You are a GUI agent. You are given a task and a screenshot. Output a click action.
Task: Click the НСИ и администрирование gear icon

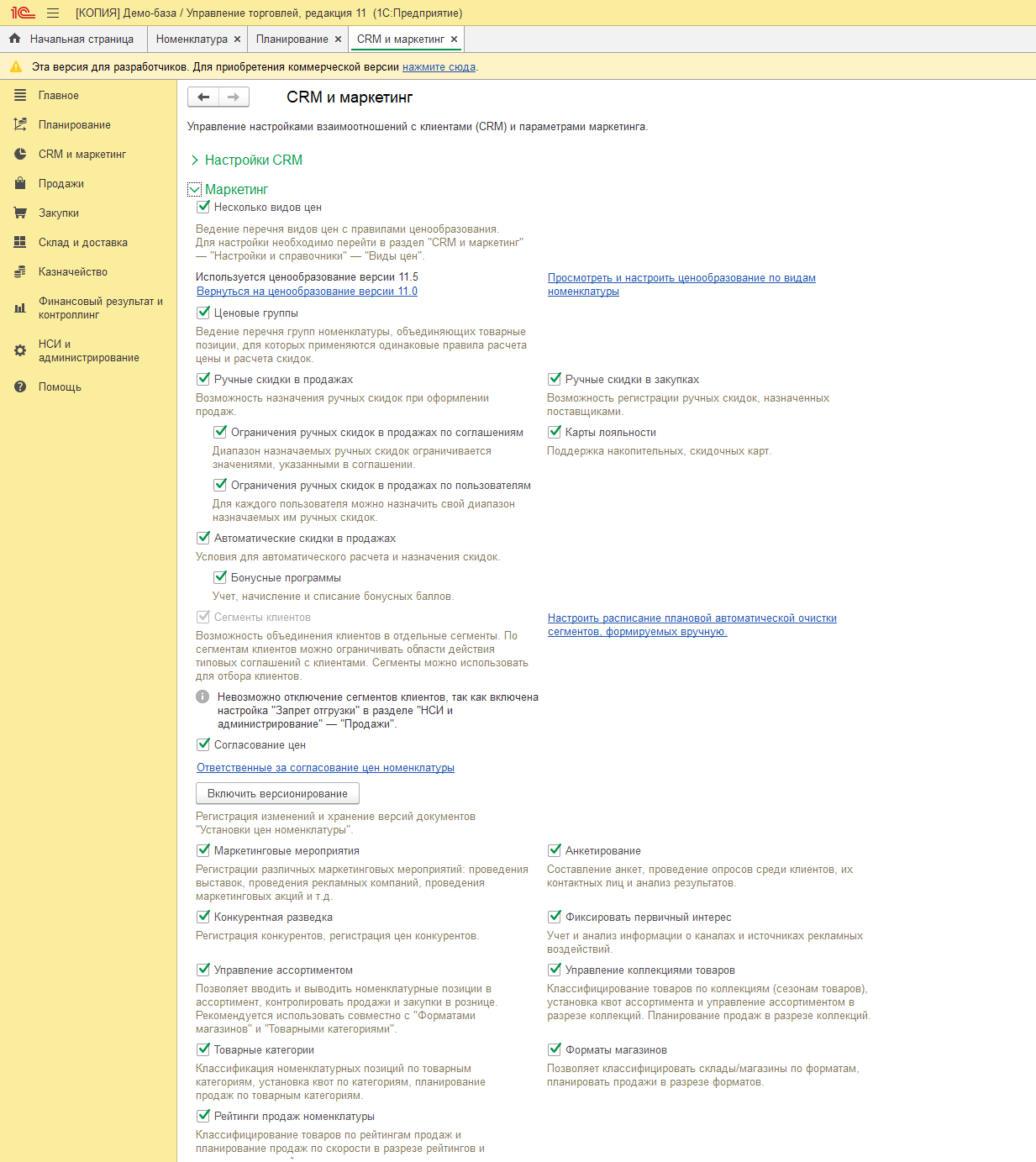pyautogui.click(x=20, y=351)
